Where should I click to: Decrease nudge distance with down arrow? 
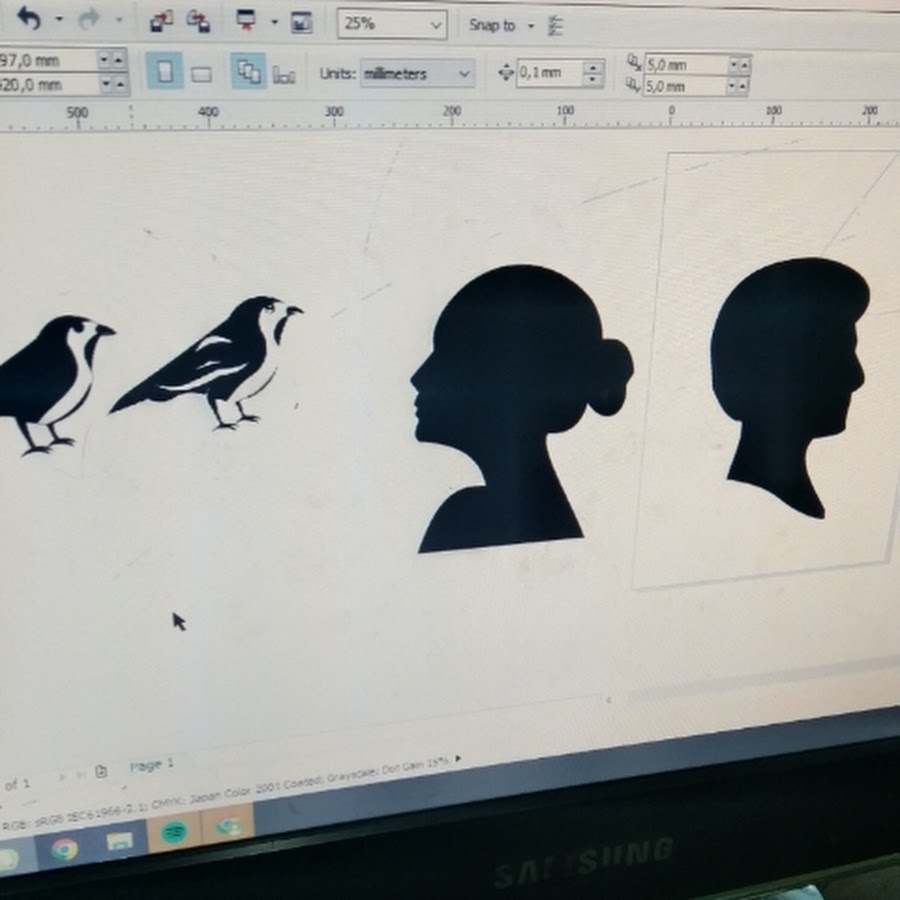593,80
